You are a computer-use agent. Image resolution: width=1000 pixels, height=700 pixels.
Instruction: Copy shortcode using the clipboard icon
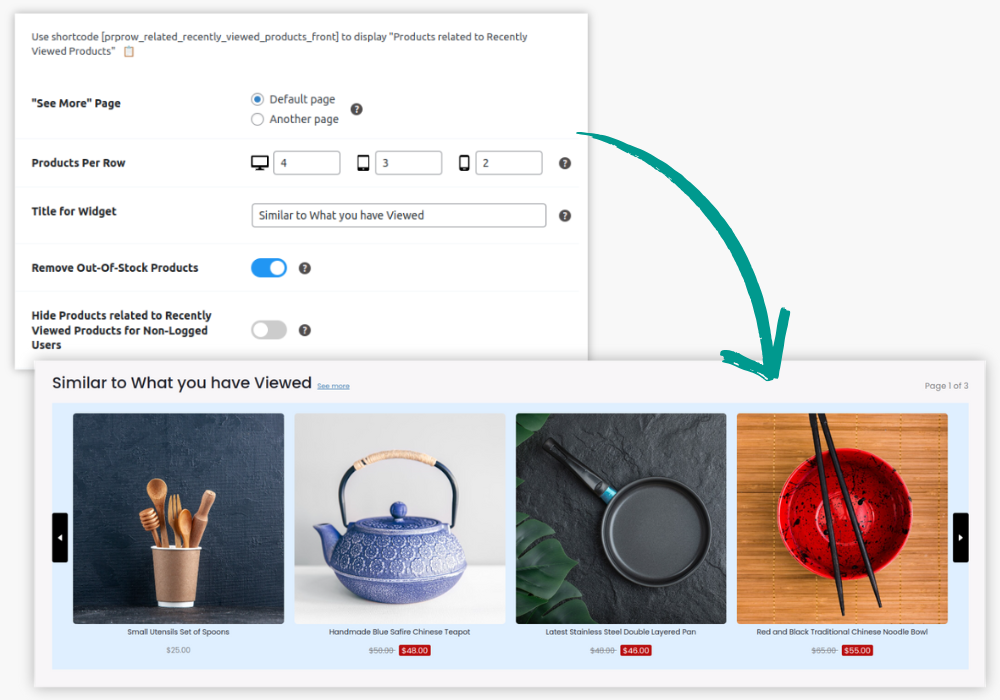point(128,51)
